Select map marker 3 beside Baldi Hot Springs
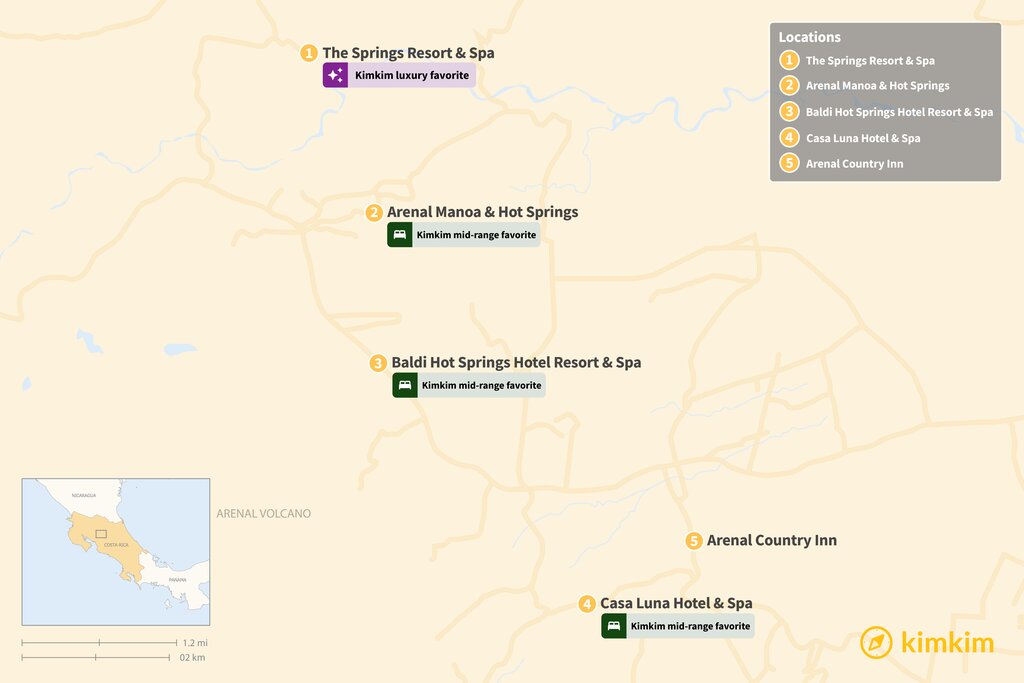 pos(378,363)
